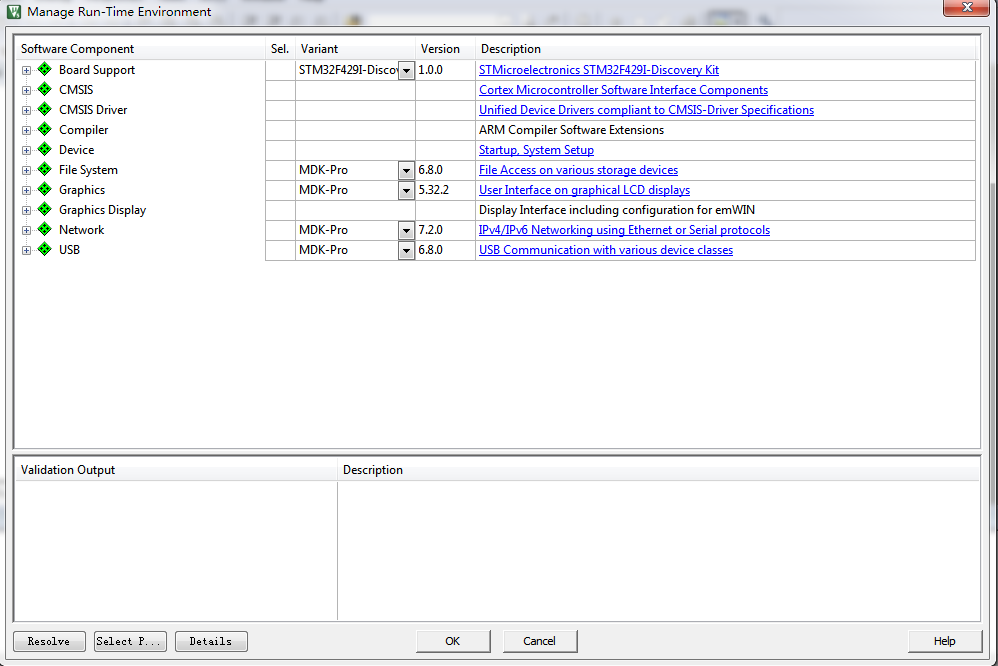The height and width of the screenshot is (666, 998).
Task: Click the Network green diamond icon
Action: 45,229
